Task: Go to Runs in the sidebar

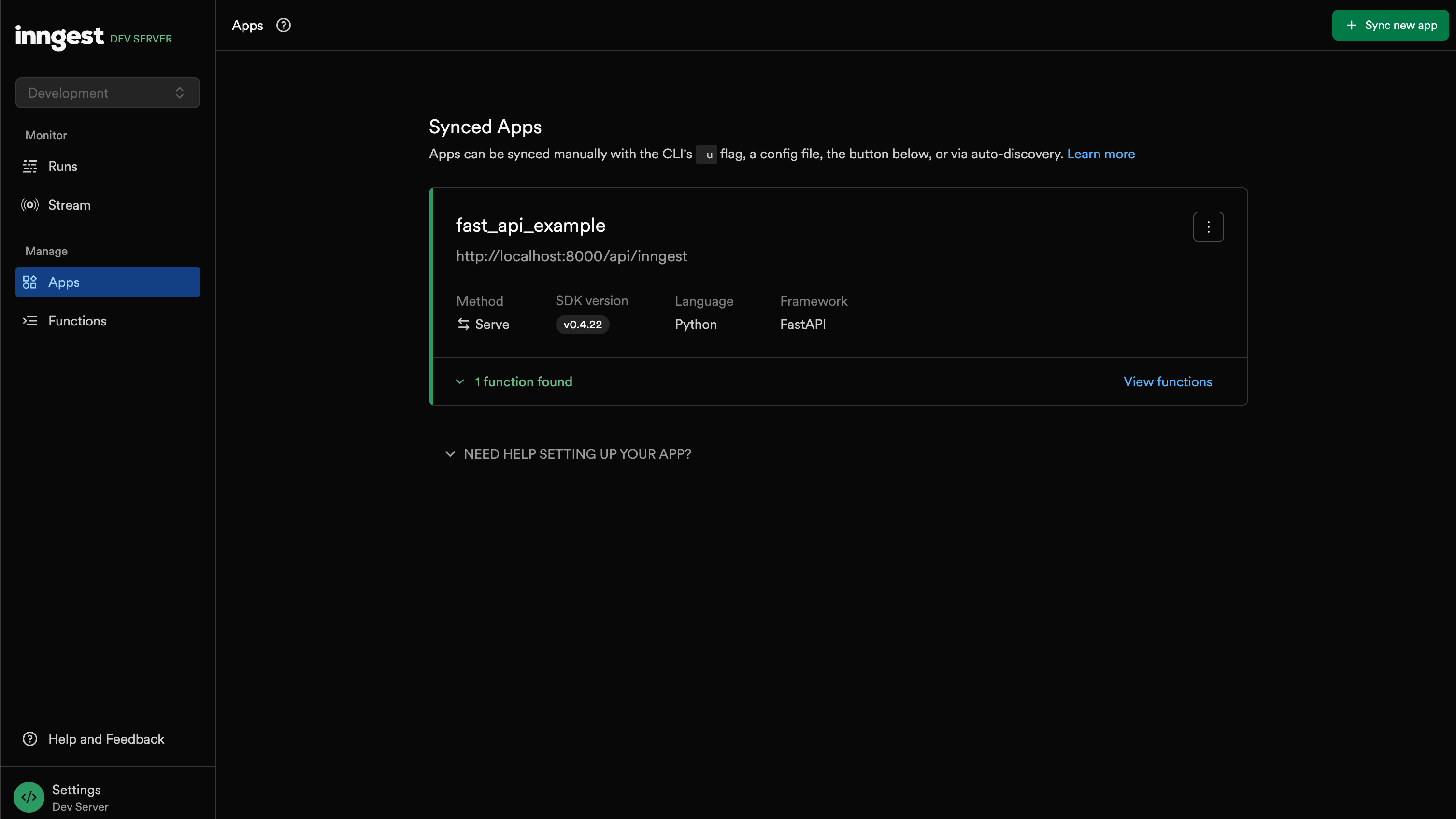Action: tap(63, 167)
